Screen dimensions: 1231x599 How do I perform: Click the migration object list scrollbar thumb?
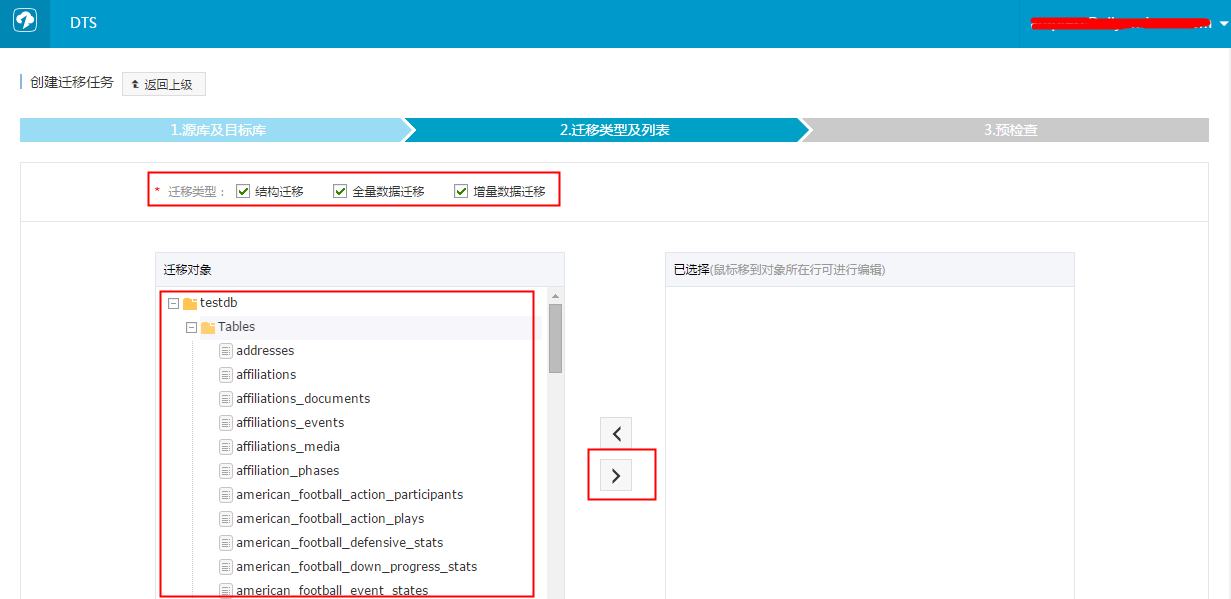(x=555, y=338)
